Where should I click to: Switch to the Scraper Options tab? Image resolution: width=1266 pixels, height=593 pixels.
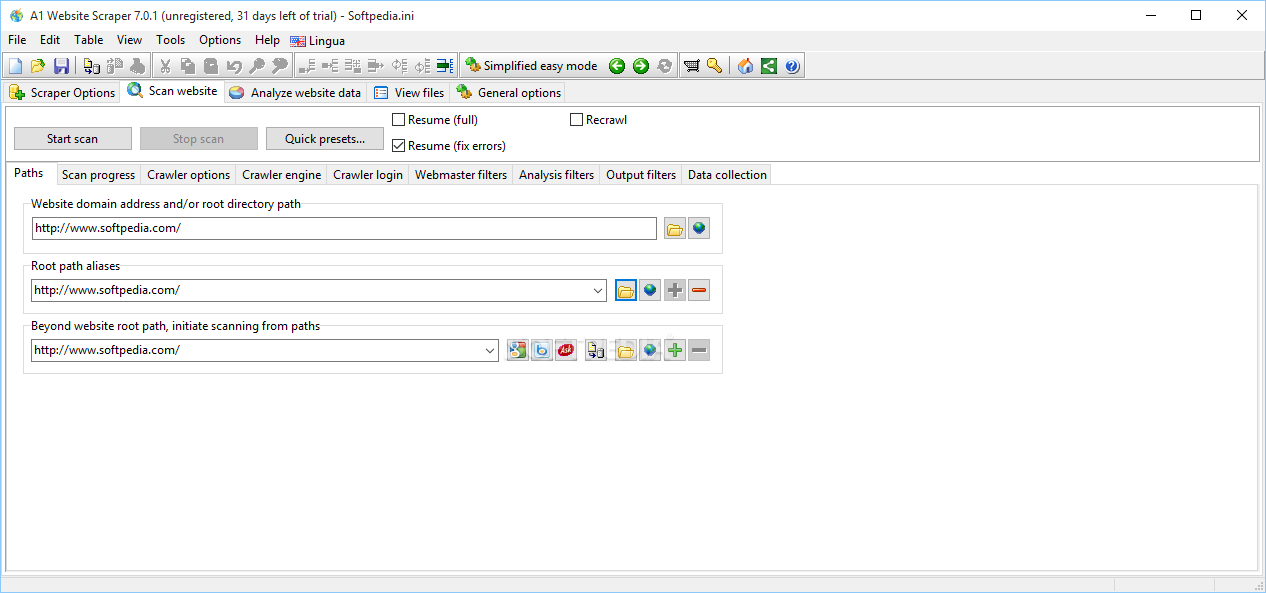click(x=62, y=92)
